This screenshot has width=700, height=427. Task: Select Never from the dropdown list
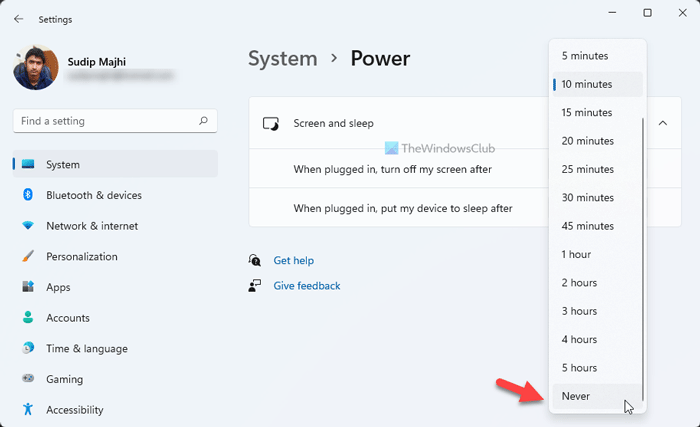(576, 396)
